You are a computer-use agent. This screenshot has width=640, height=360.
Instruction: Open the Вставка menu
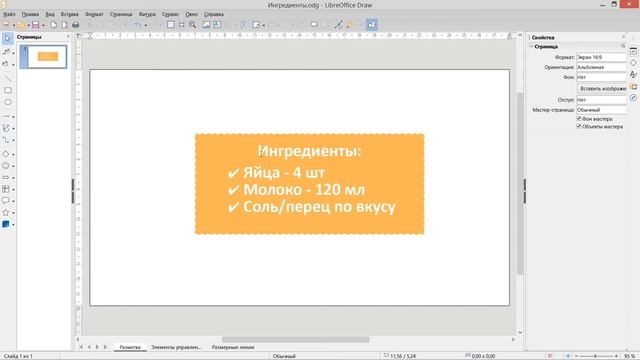tap(69, 14)
